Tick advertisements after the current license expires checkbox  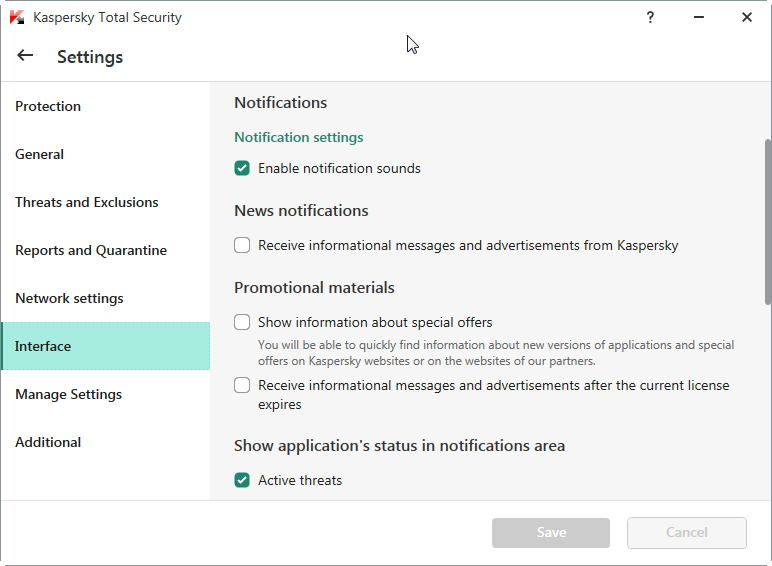click(242, 385)
